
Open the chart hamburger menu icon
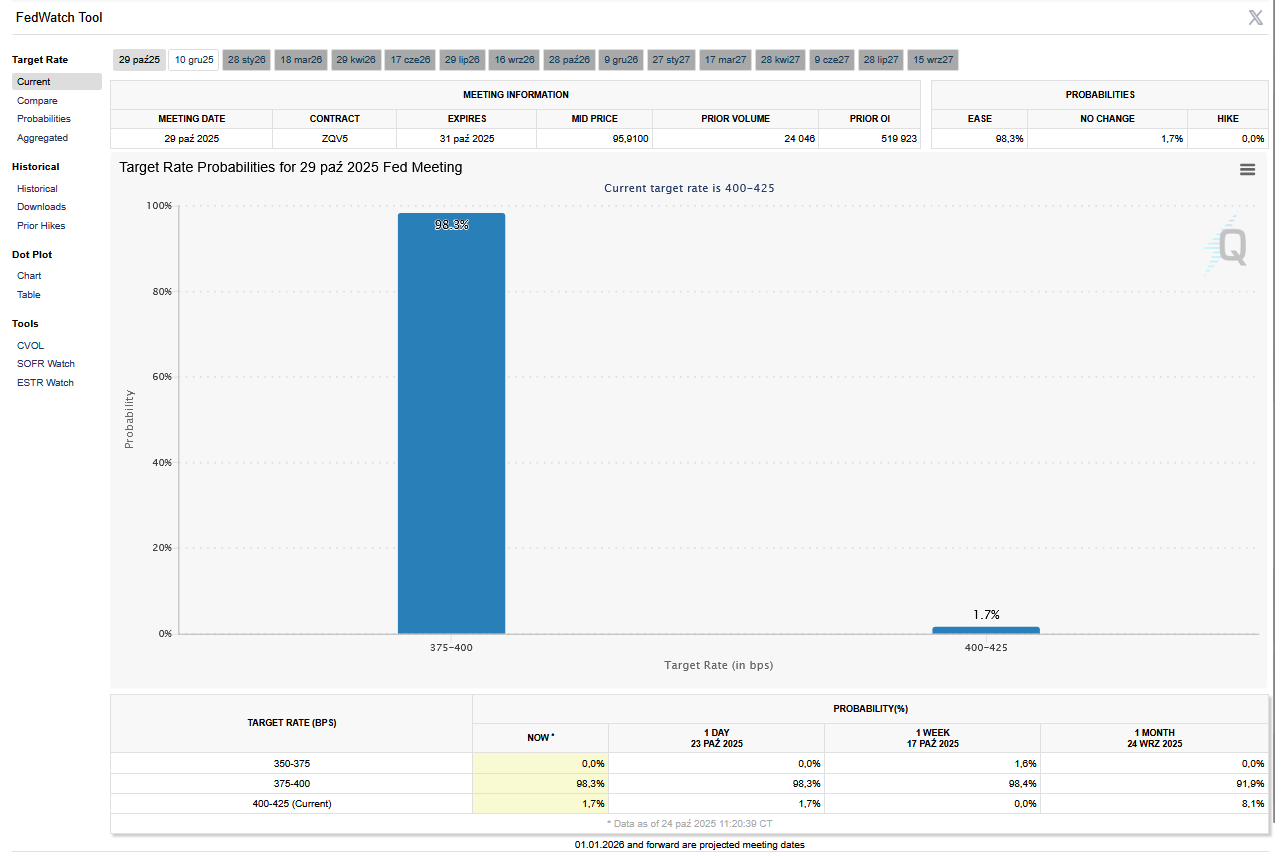click(1247, 170)
